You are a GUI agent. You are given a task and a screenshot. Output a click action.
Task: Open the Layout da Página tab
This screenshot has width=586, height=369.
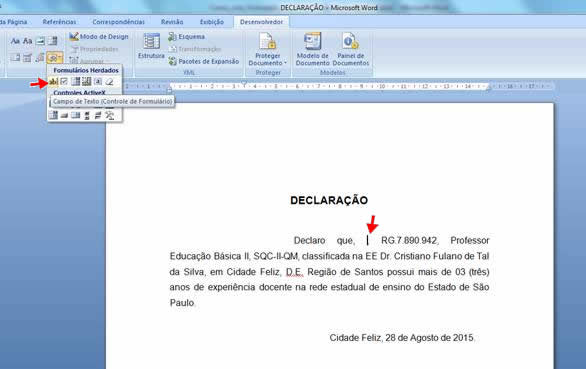(13, 22)
